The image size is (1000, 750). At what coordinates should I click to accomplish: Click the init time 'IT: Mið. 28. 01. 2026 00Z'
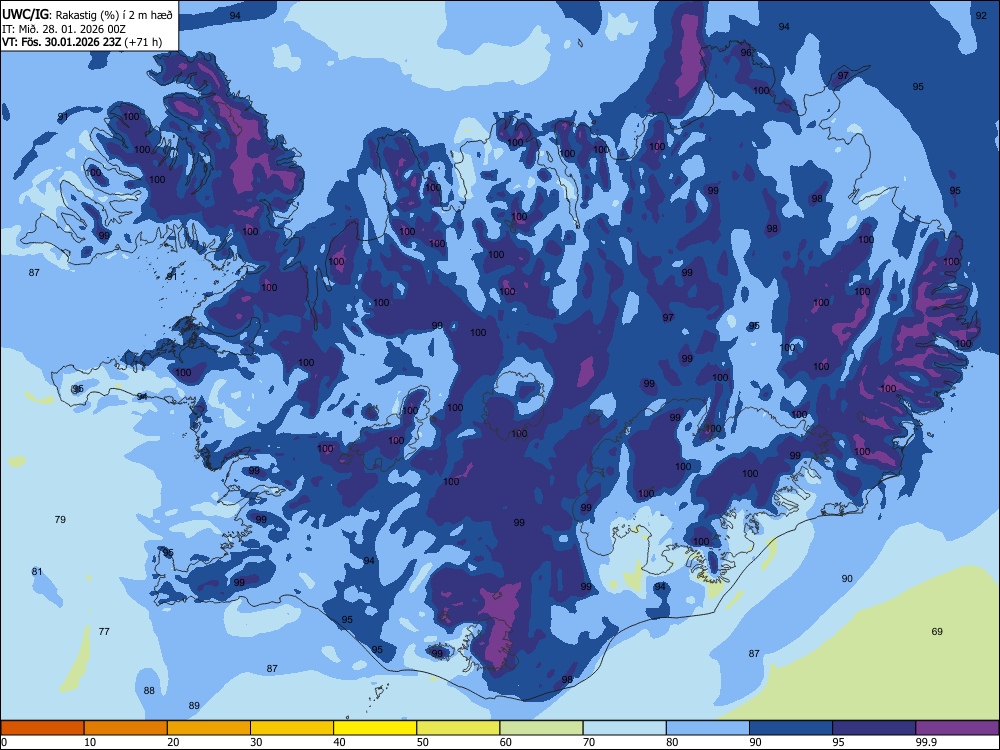click(x=64, y=29)
